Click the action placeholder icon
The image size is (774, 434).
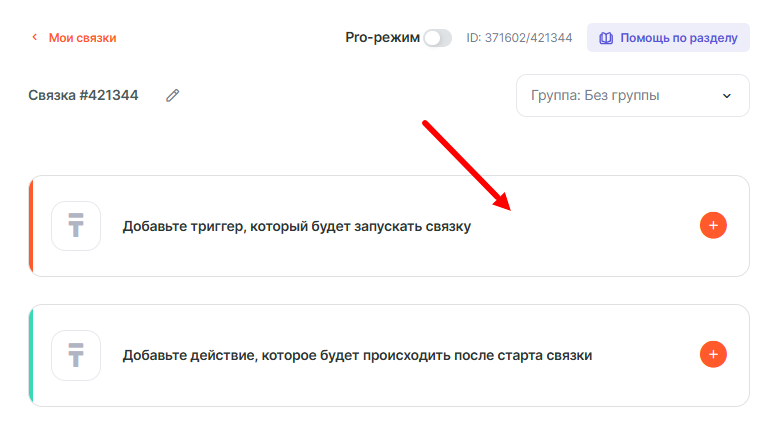76,355
